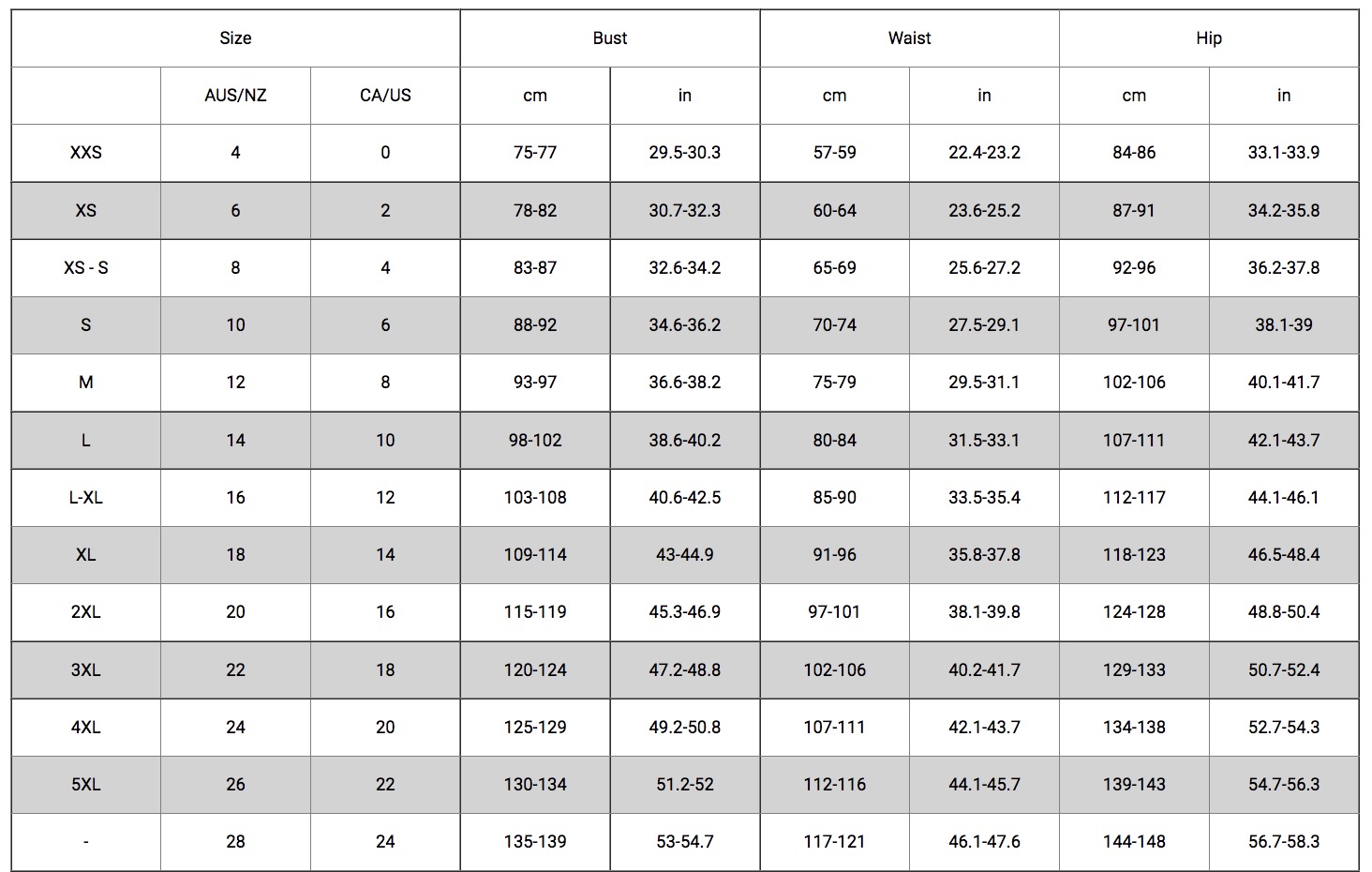Screen dimensions: 1372x872
Task: Click the Hip column header
Action: point(1209,38)
